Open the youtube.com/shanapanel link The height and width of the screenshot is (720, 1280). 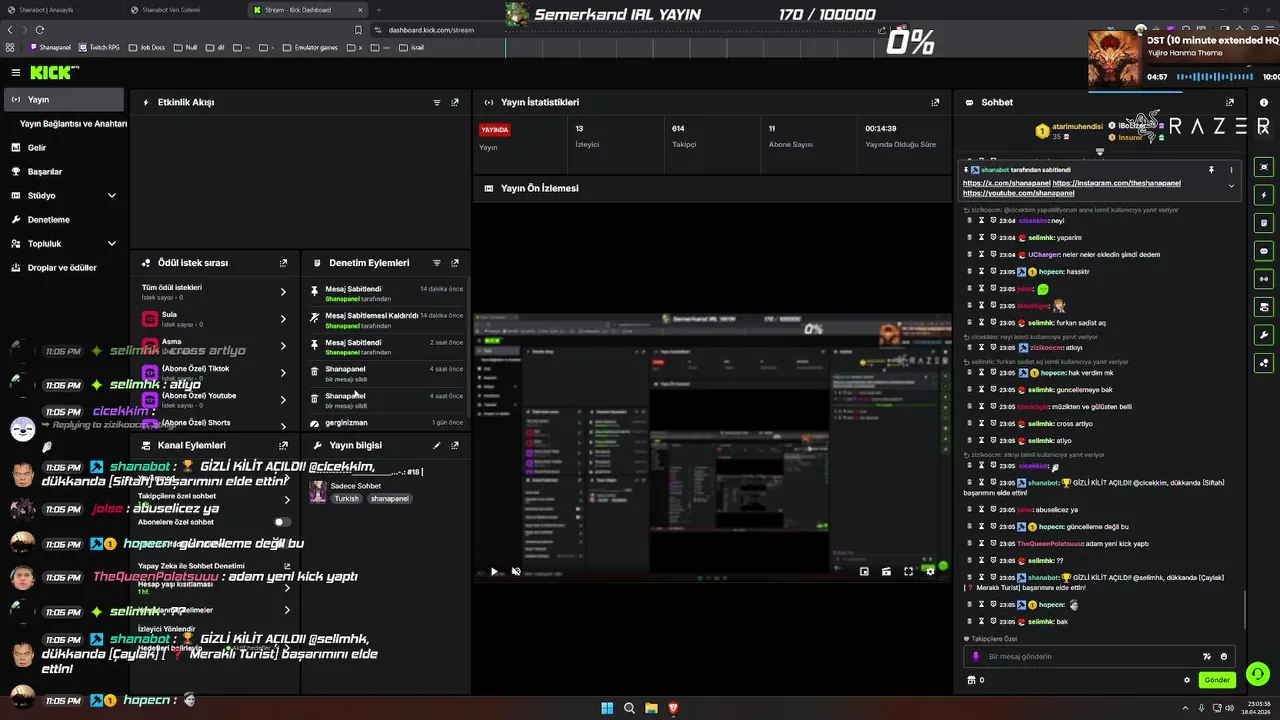1018,193
